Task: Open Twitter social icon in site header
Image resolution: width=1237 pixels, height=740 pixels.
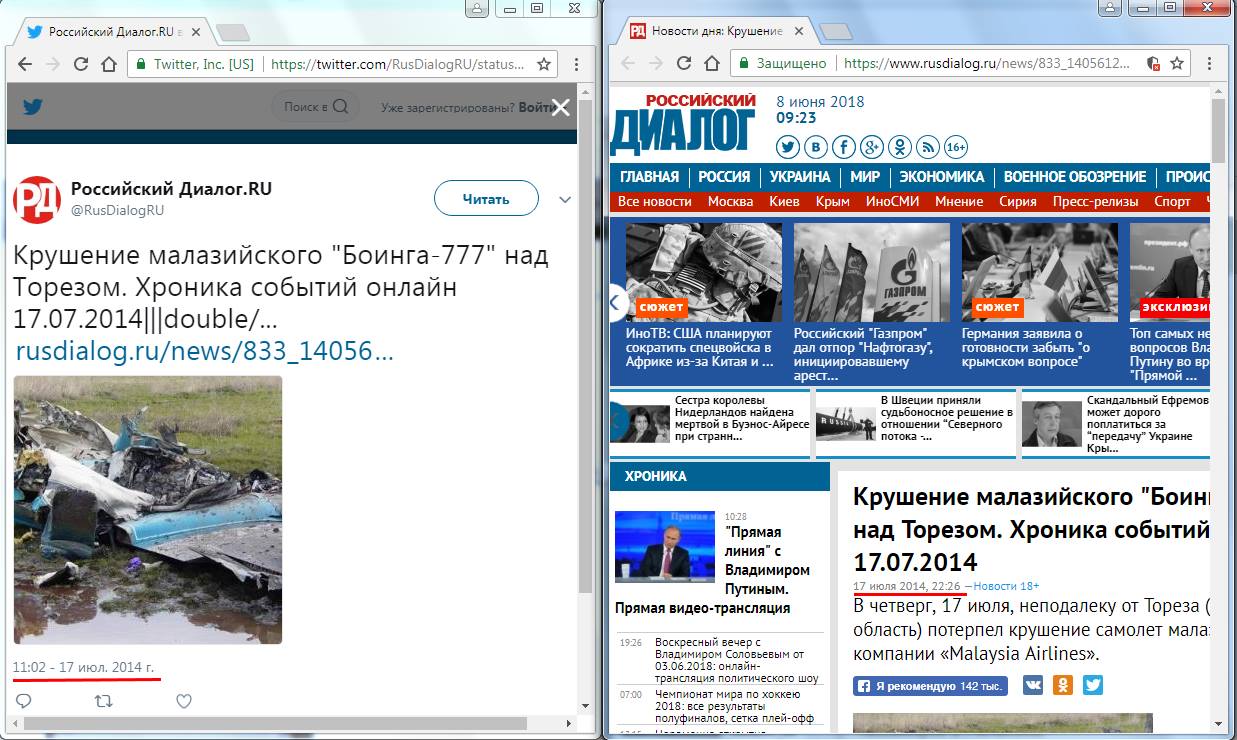Action: 788,147
